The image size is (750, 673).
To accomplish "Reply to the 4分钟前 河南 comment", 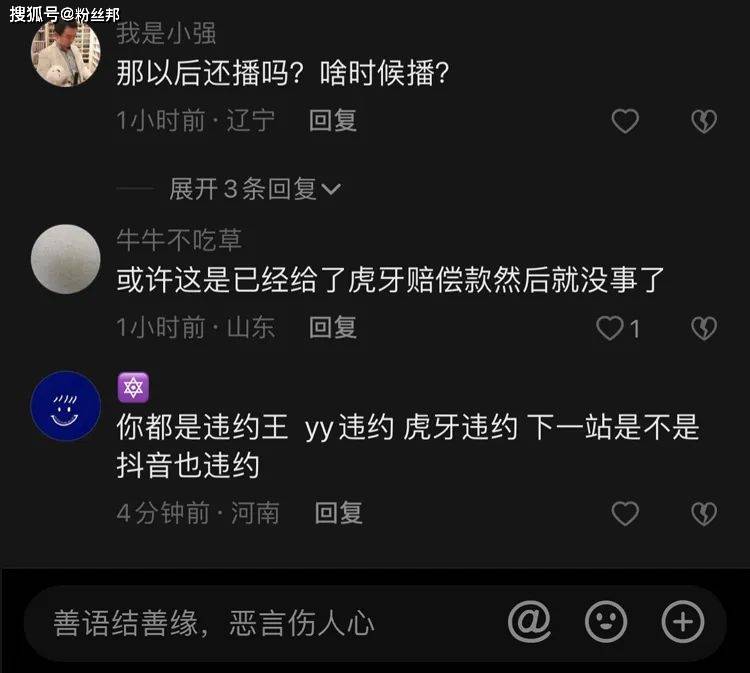I will (x=339, y=513).
